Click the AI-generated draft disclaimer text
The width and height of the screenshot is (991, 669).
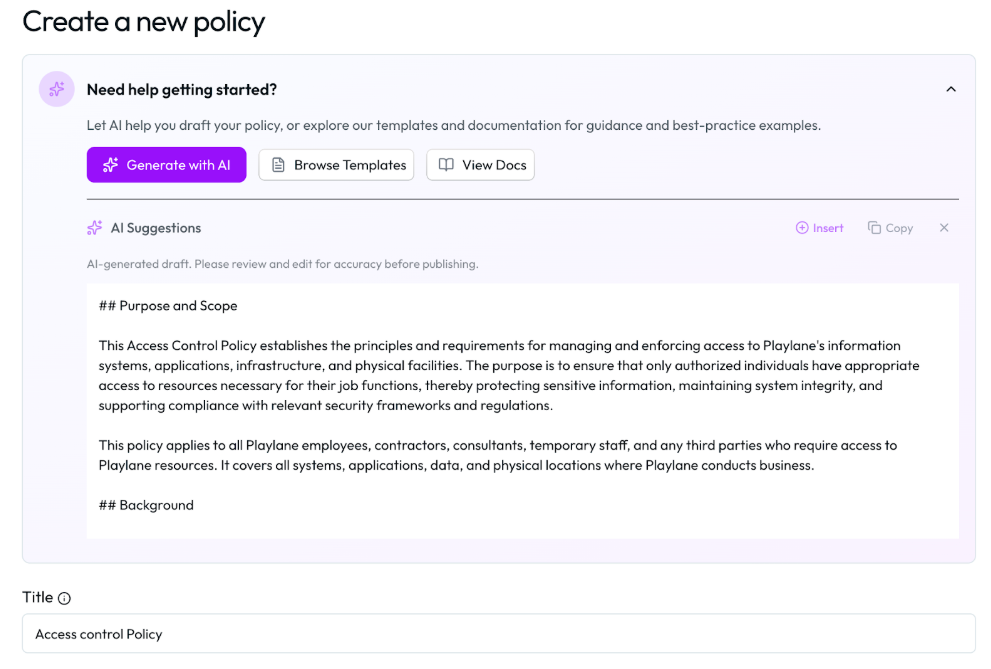[x=282, y=264]
